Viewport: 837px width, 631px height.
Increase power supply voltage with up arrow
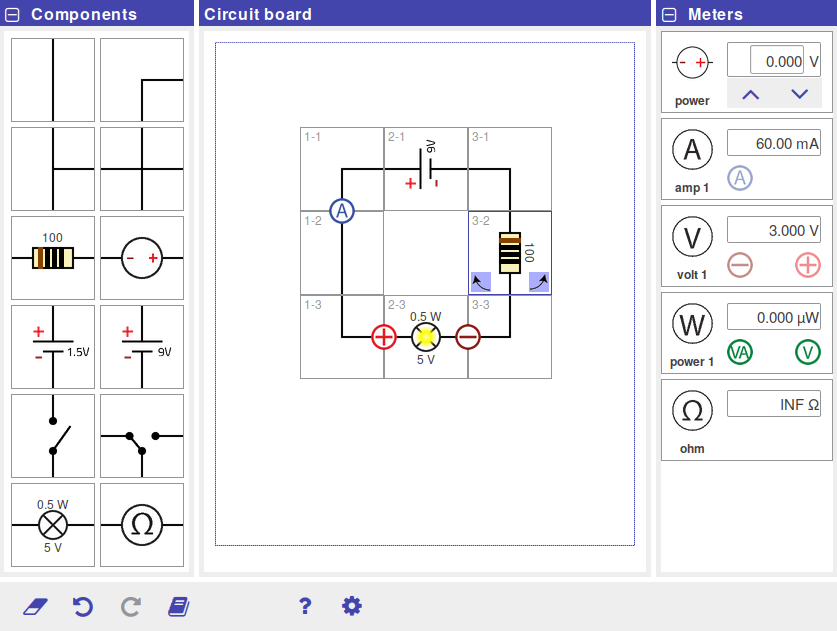[751, 94]
